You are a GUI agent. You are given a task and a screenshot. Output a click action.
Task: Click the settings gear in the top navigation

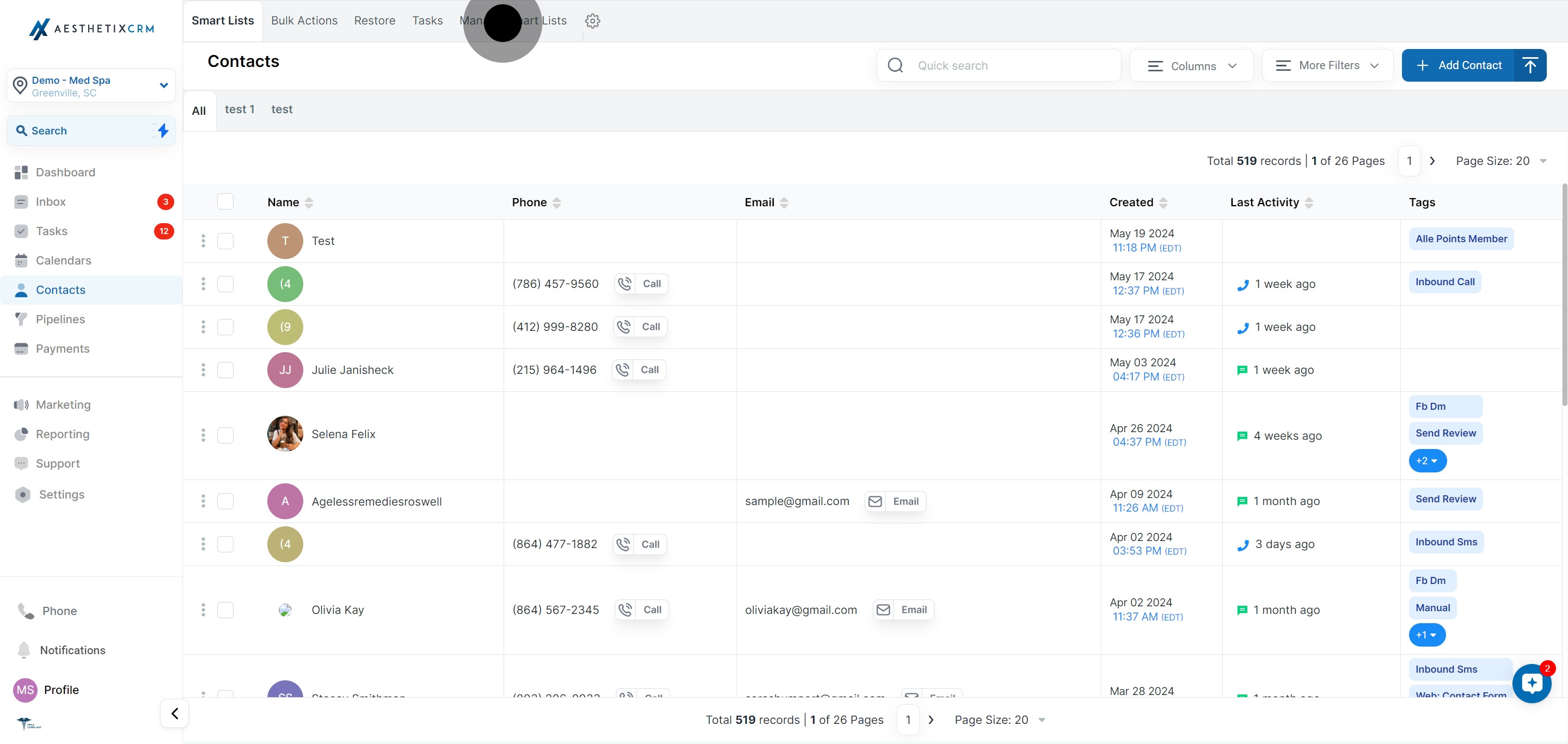coord(592,20)
